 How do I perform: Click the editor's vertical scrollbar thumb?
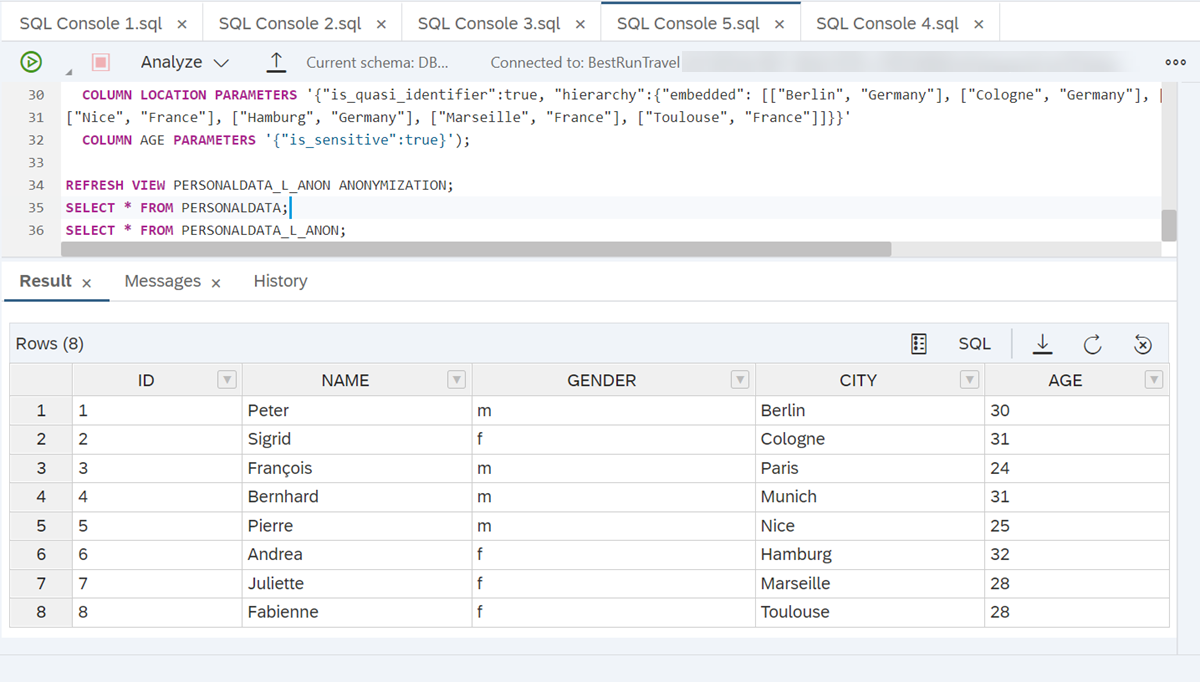click(x=1168, y=225)
